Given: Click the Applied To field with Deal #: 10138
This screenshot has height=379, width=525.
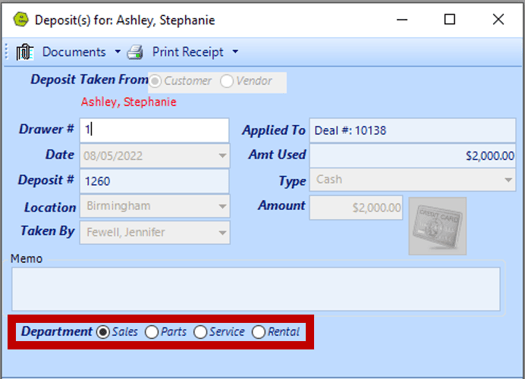Looking at the screenshot, I should click(412, 130).
